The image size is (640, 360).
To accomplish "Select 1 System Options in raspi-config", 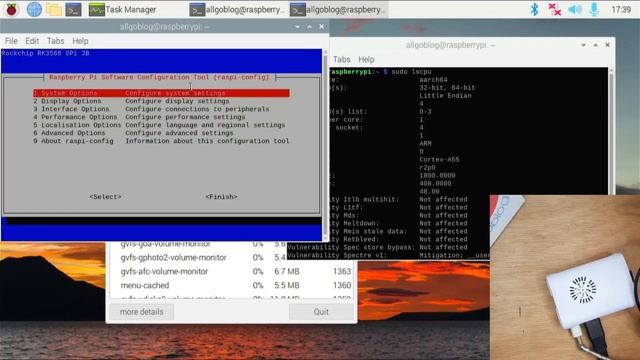I will click(161, 93).
